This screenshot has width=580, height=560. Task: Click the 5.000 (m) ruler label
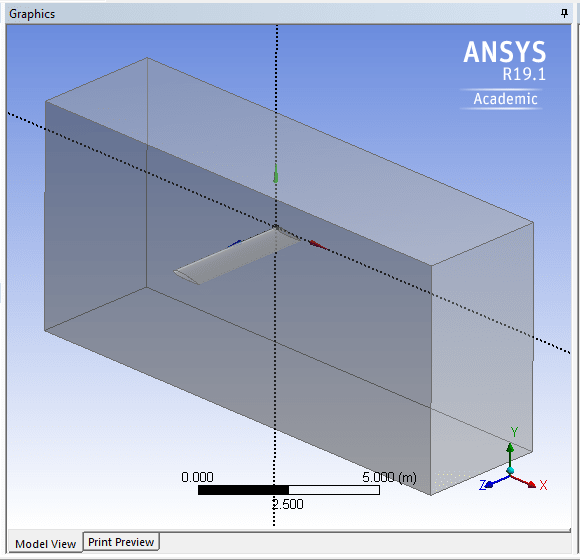[x=389, y=477]
